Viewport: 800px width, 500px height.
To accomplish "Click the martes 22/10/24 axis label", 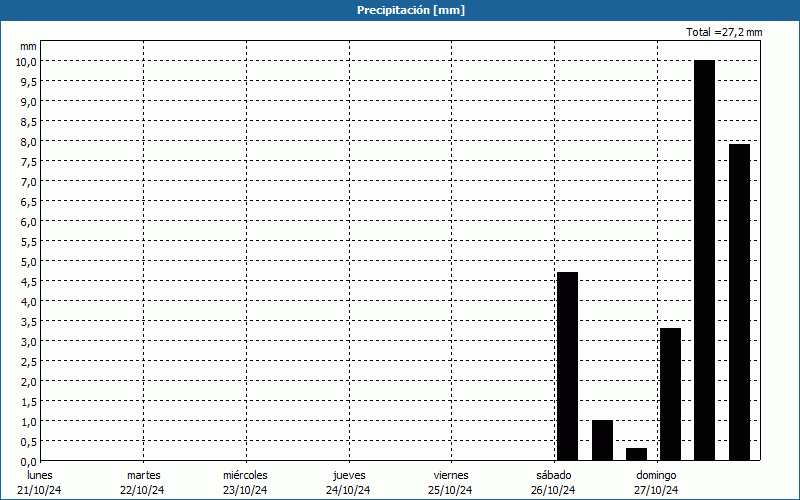I will click(143, 482).
